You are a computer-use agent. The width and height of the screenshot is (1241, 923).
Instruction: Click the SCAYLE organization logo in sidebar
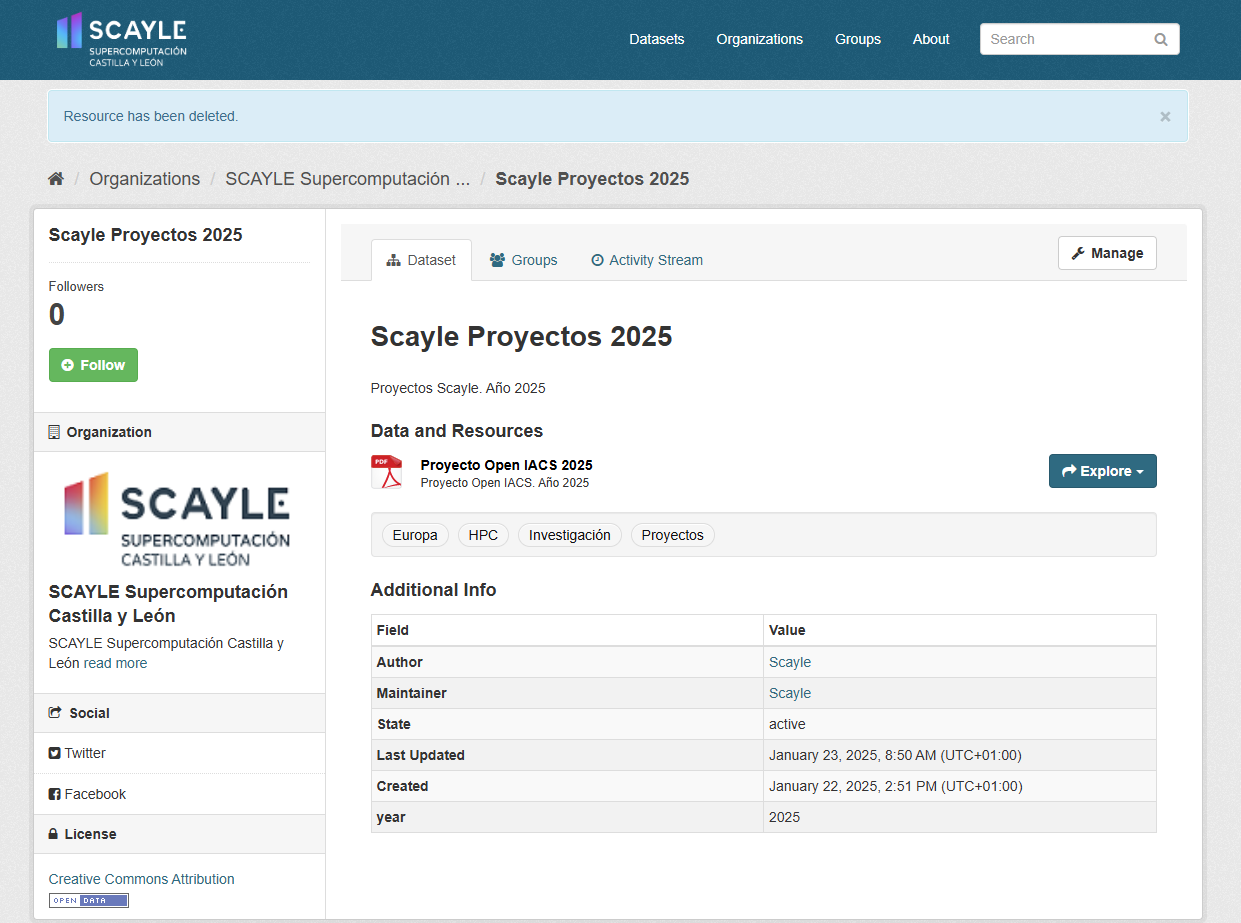[x=177, y=519]
